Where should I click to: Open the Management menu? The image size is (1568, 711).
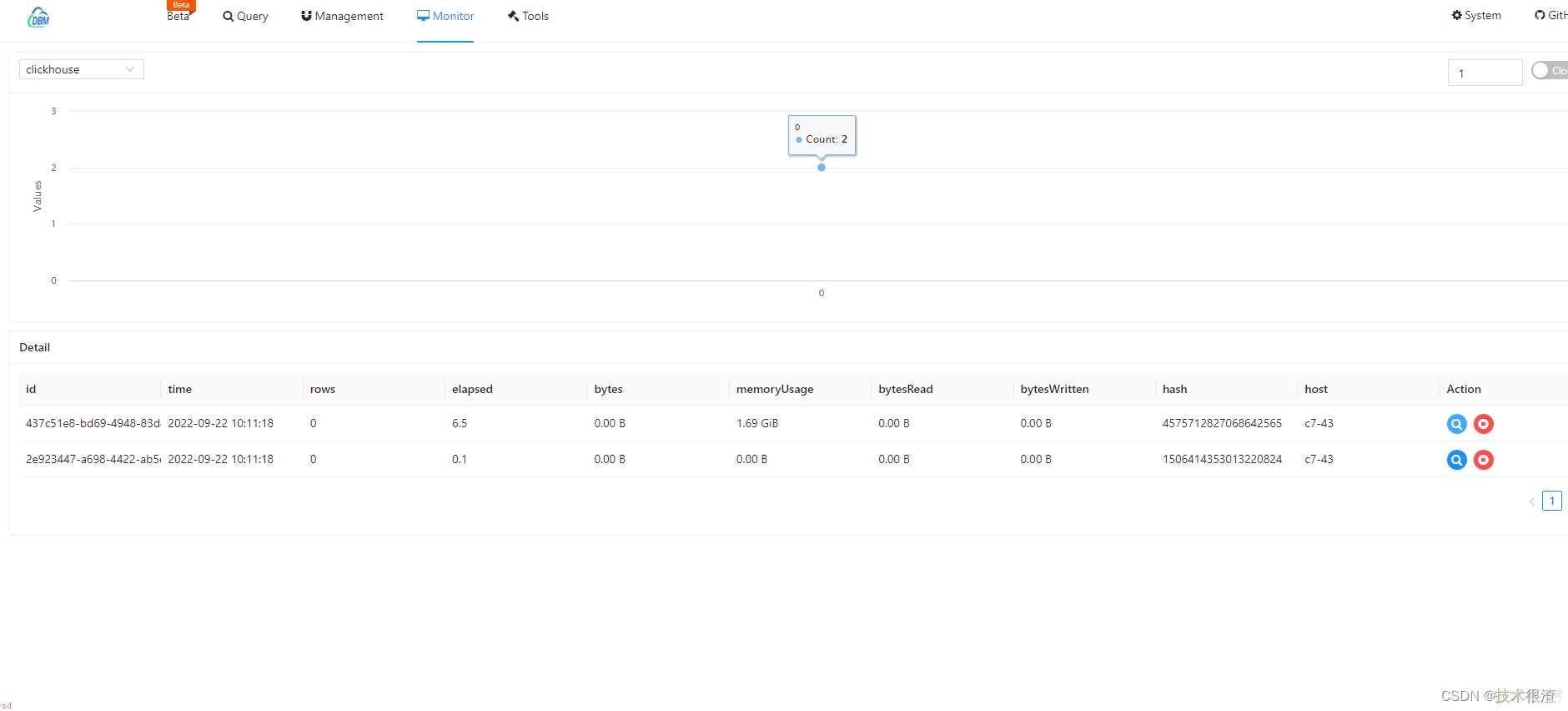pos(342,16)
